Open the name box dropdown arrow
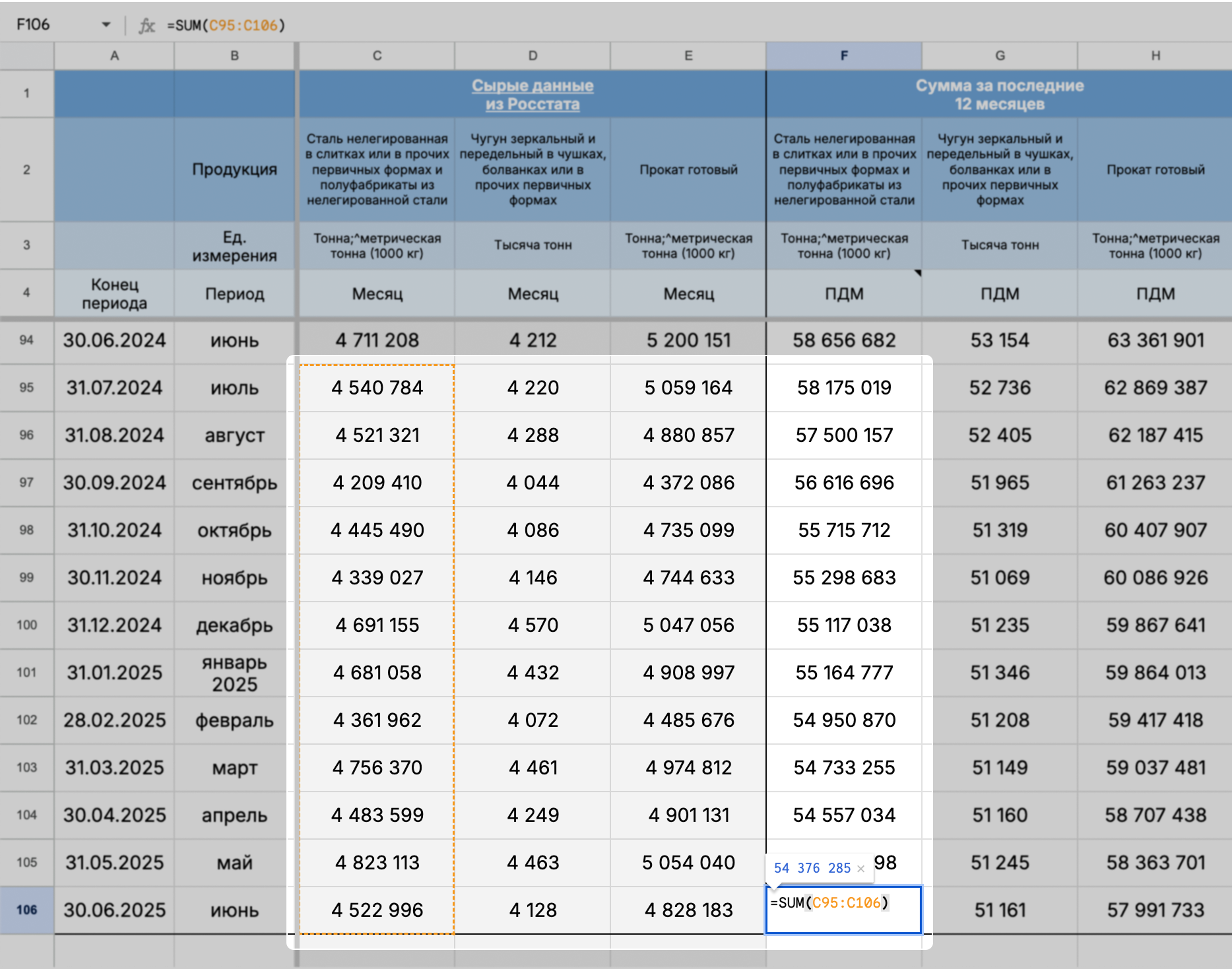Screen dimensions: 1232x969 coord(106,25)
